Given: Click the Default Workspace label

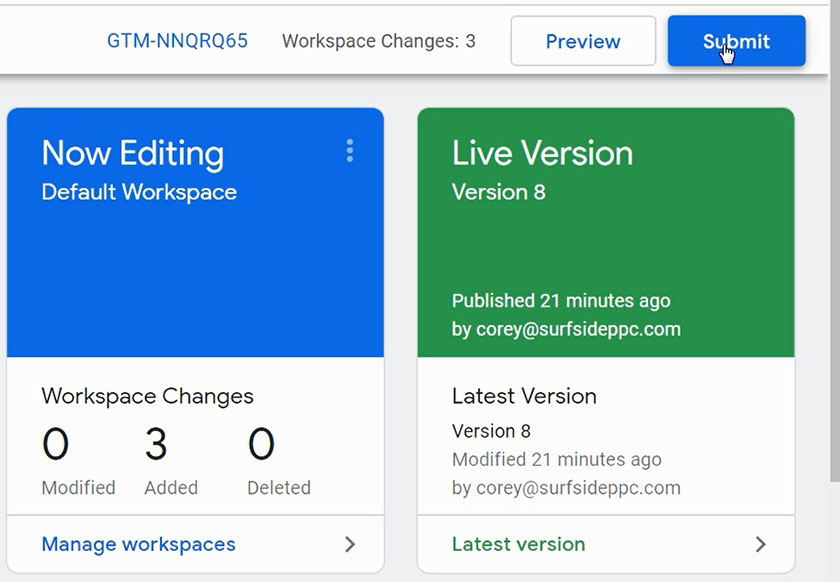Looking at the screenshot, I should 139,192.
